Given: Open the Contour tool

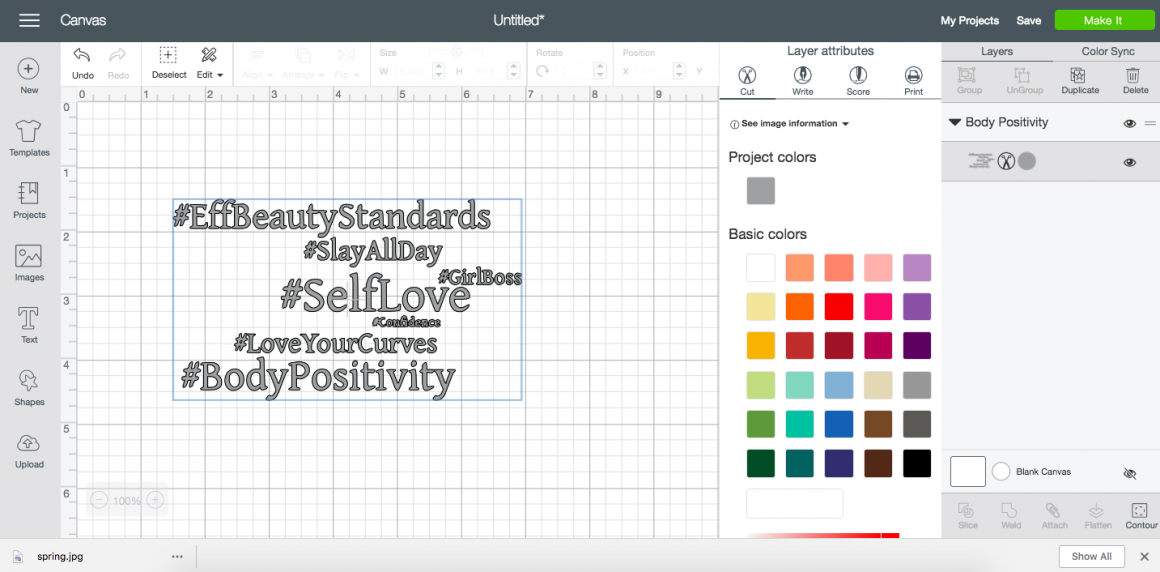Looking at the screenshot, I should [1140, 517].
